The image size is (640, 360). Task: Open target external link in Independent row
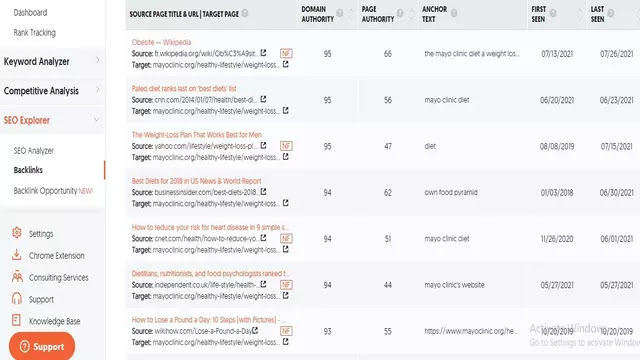285,296
